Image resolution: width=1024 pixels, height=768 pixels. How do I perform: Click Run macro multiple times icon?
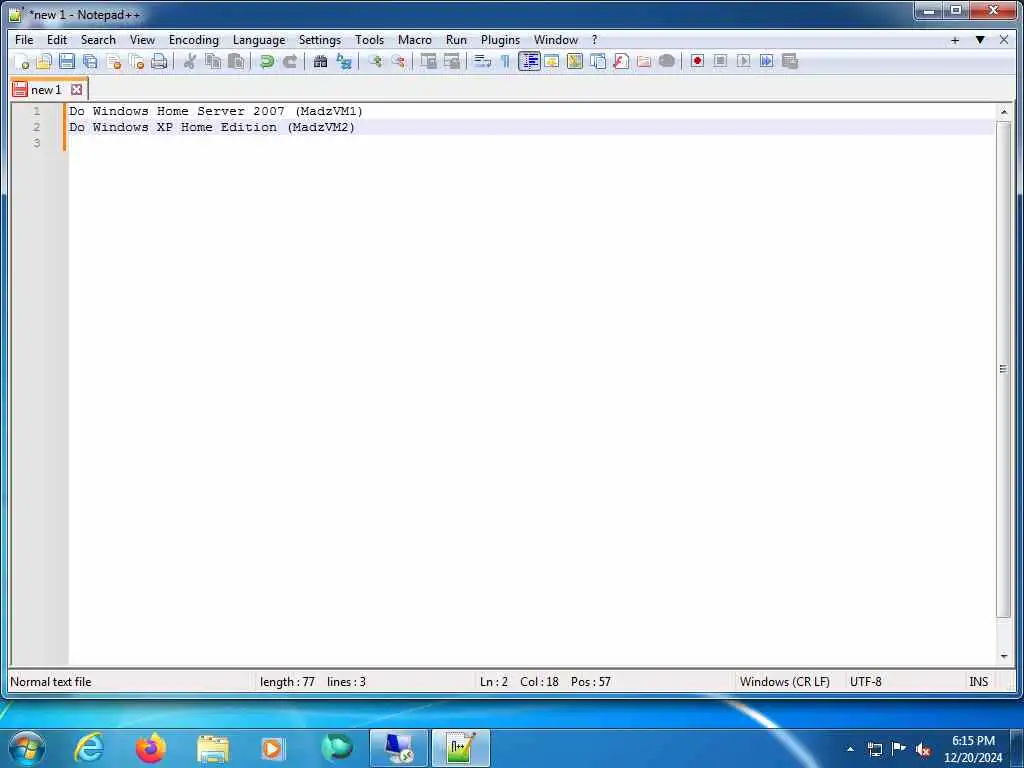click(766, 61)
